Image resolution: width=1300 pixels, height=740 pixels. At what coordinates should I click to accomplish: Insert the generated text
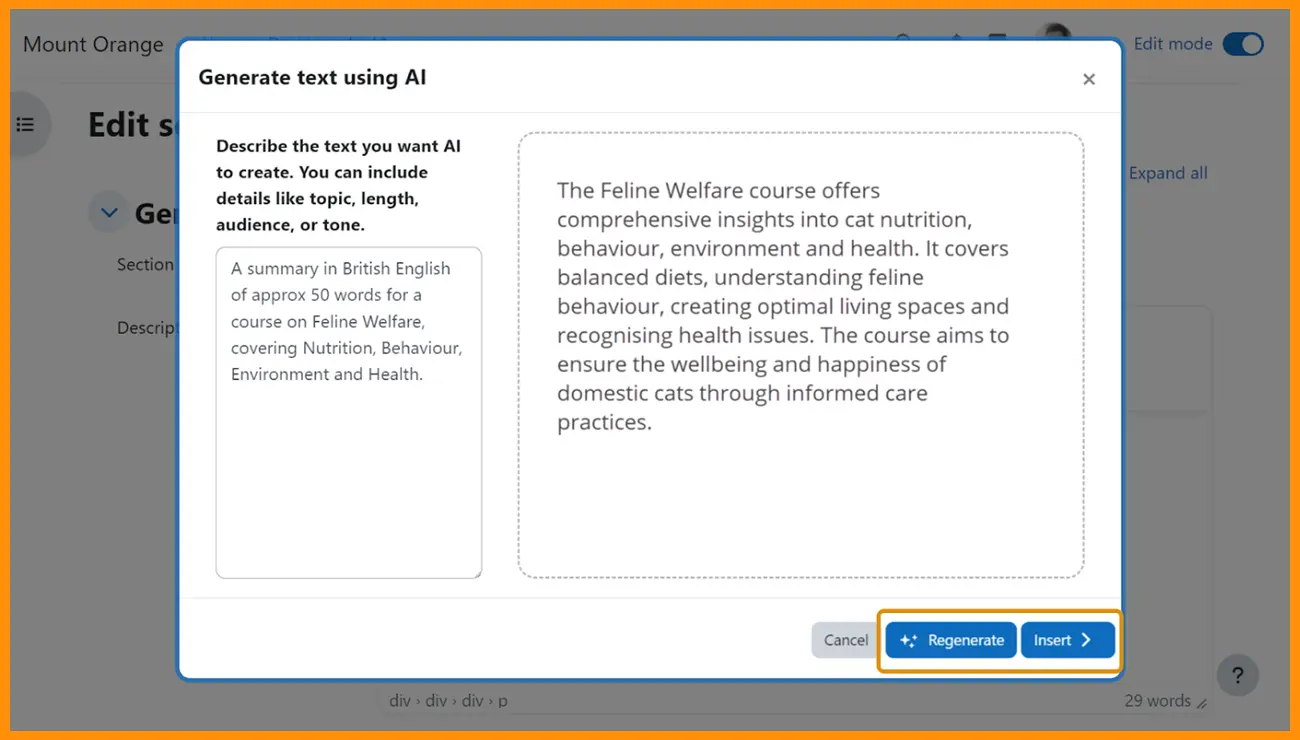pyautogui.click(x=1067, y=640)
